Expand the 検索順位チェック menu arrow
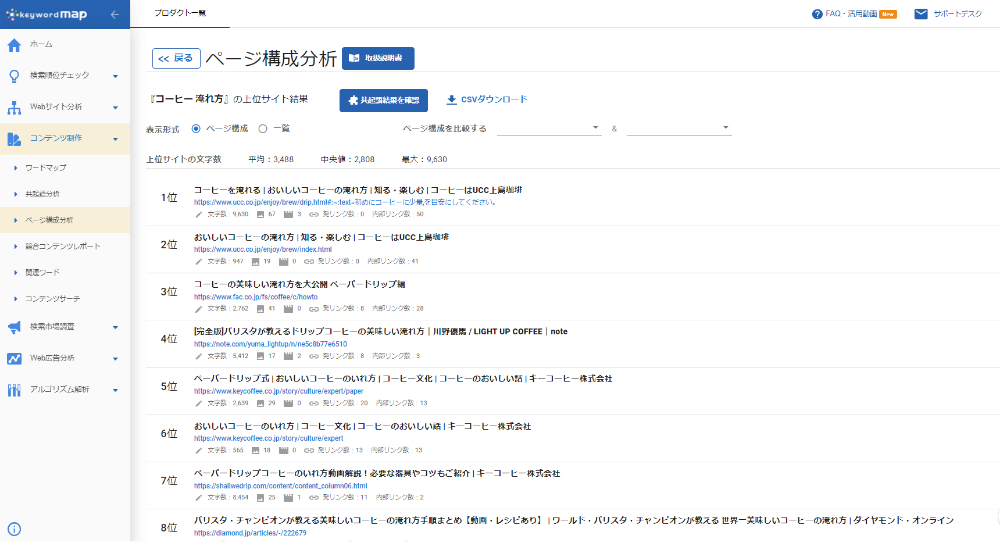The image size is (1000, 542). click(115, 77)
